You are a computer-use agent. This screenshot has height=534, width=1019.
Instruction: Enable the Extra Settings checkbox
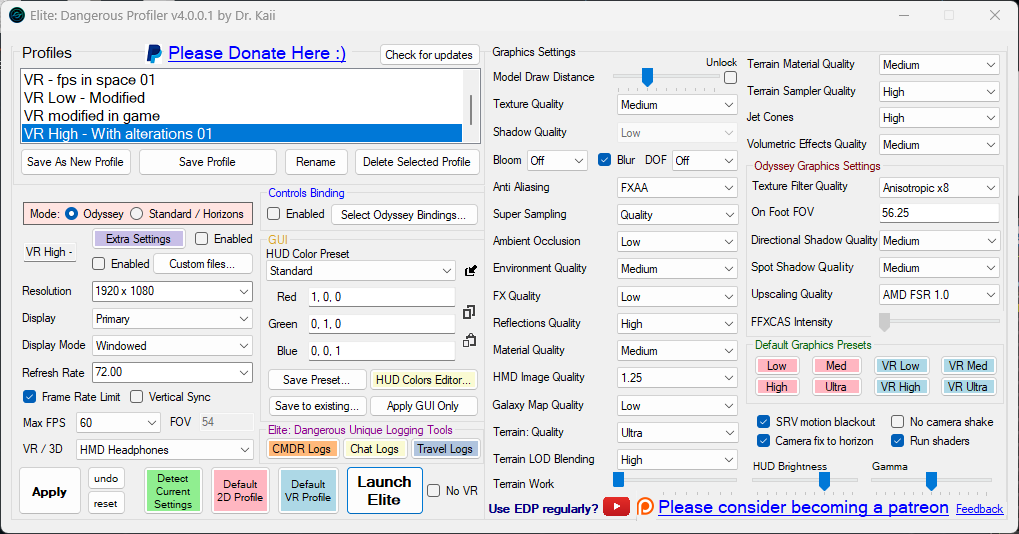[x=201, y=238]
